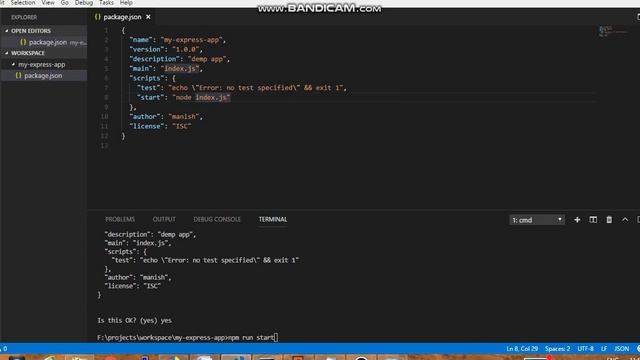Kill the terminal using the trash icon
640x360 pixels.
(x=609, y=220)
